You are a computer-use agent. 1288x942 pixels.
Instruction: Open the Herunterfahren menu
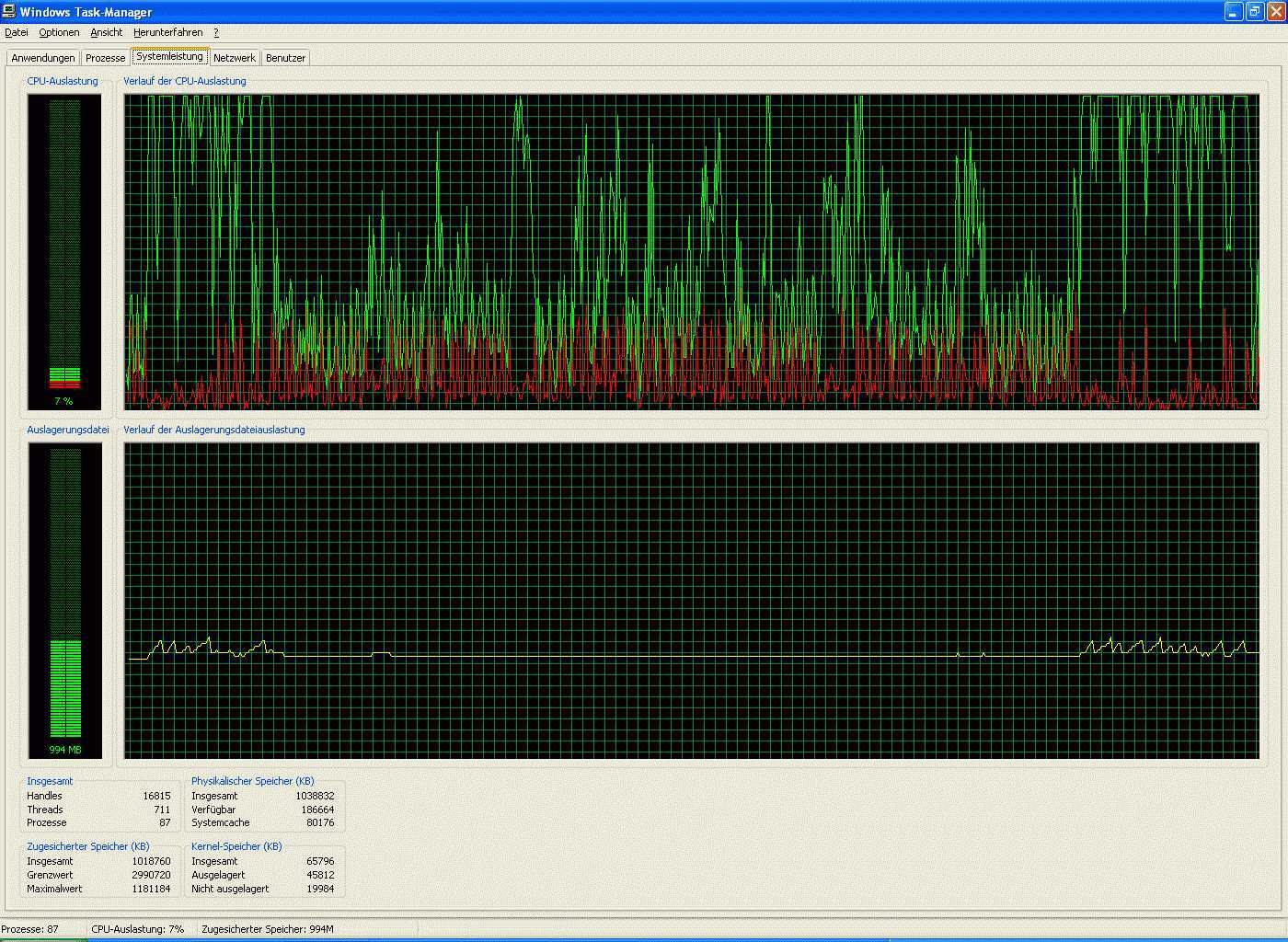(x=167, y=32)
